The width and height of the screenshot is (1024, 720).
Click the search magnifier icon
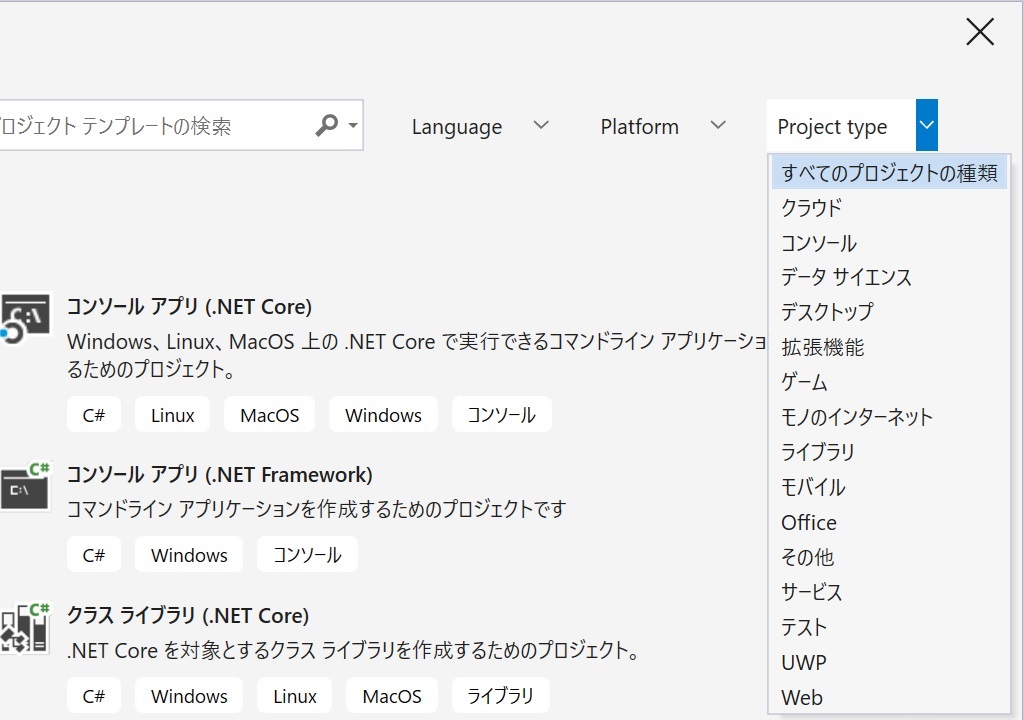[327, 125]
